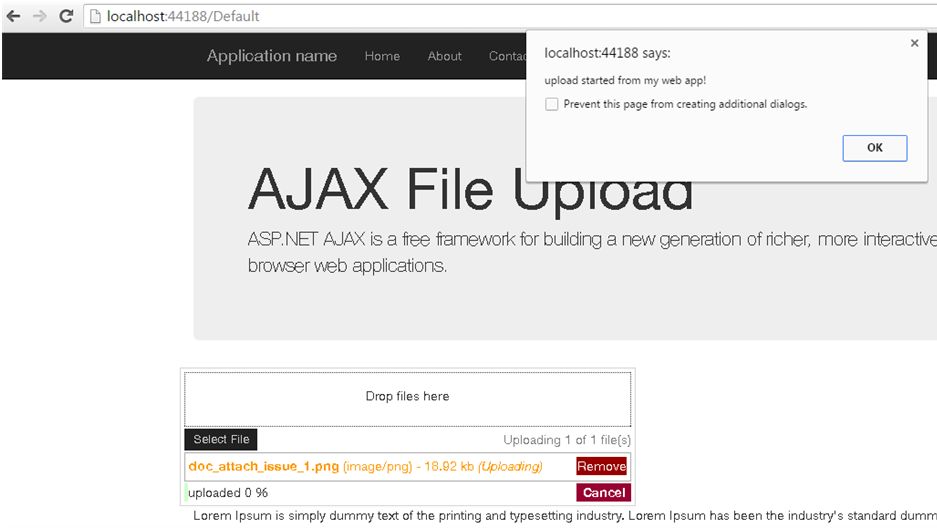Reload the page with the refresh icon
Screen dimensions: 937x530
point(66,16)
